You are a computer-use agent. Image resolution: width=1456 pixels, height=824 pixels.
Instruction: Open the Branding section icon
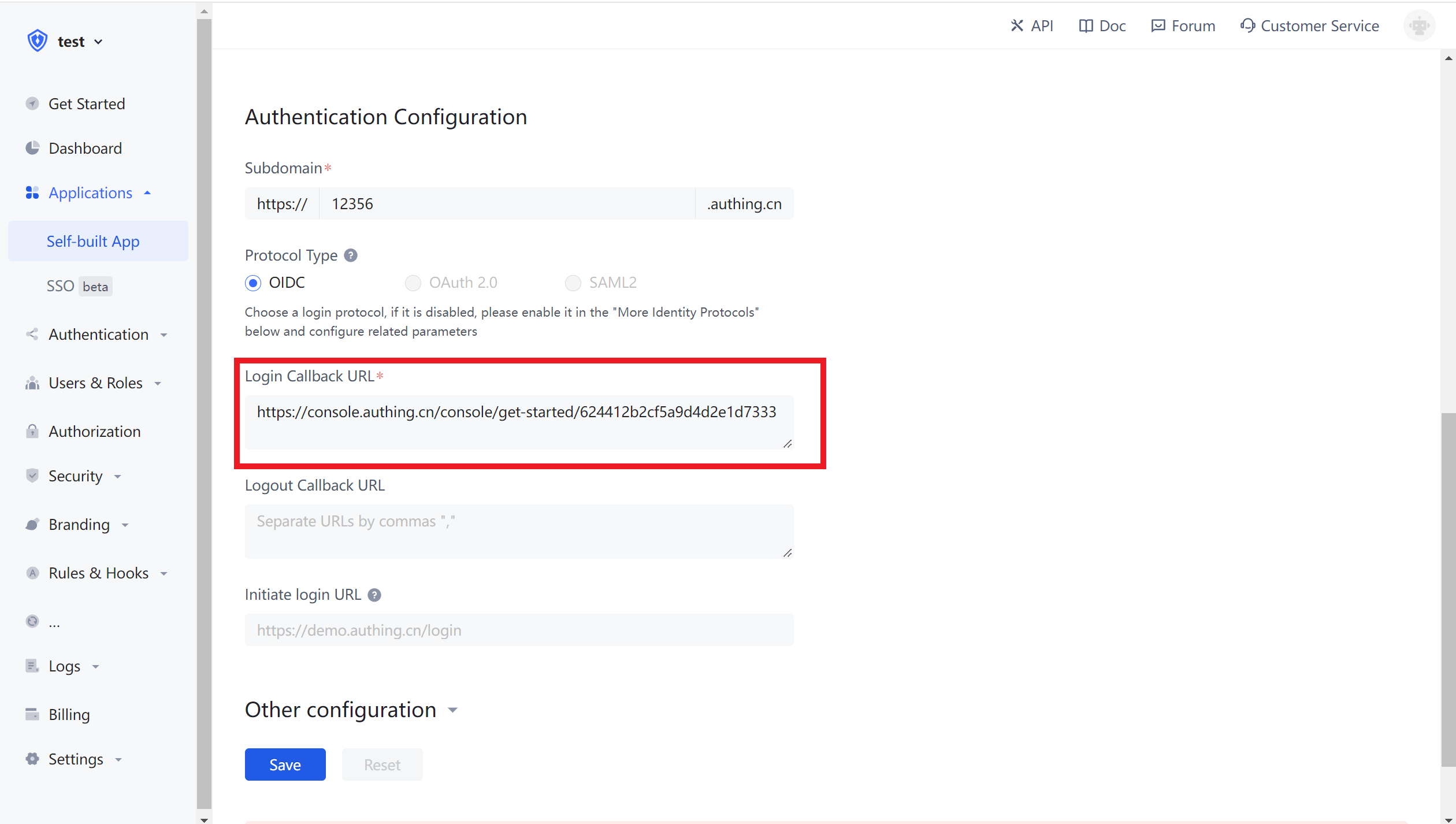[32, 524]
